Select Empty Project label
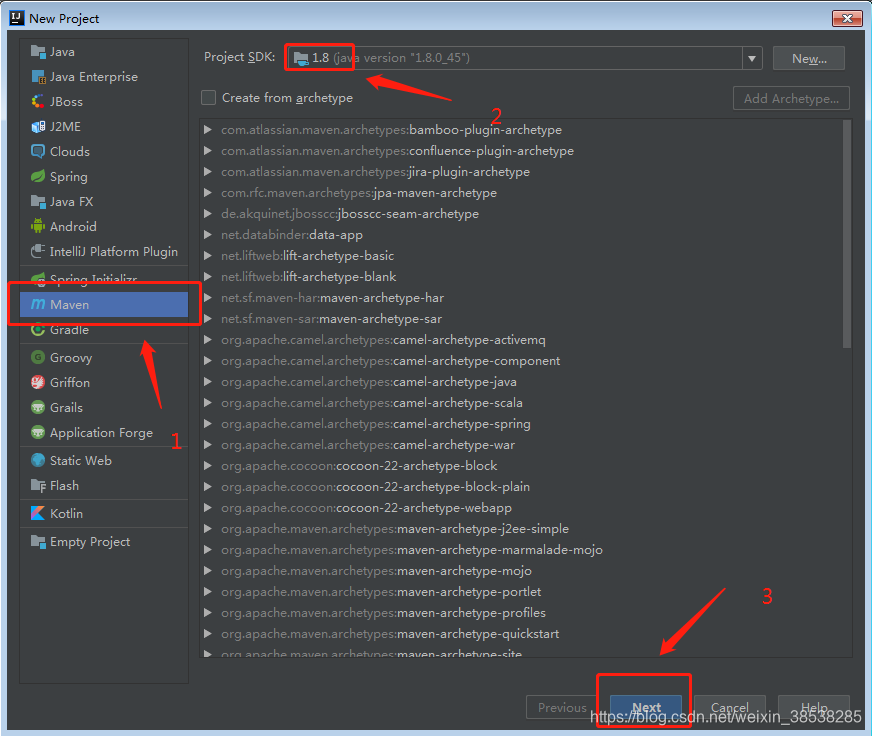This screenshot has height=736, width=872. point(90,542)
